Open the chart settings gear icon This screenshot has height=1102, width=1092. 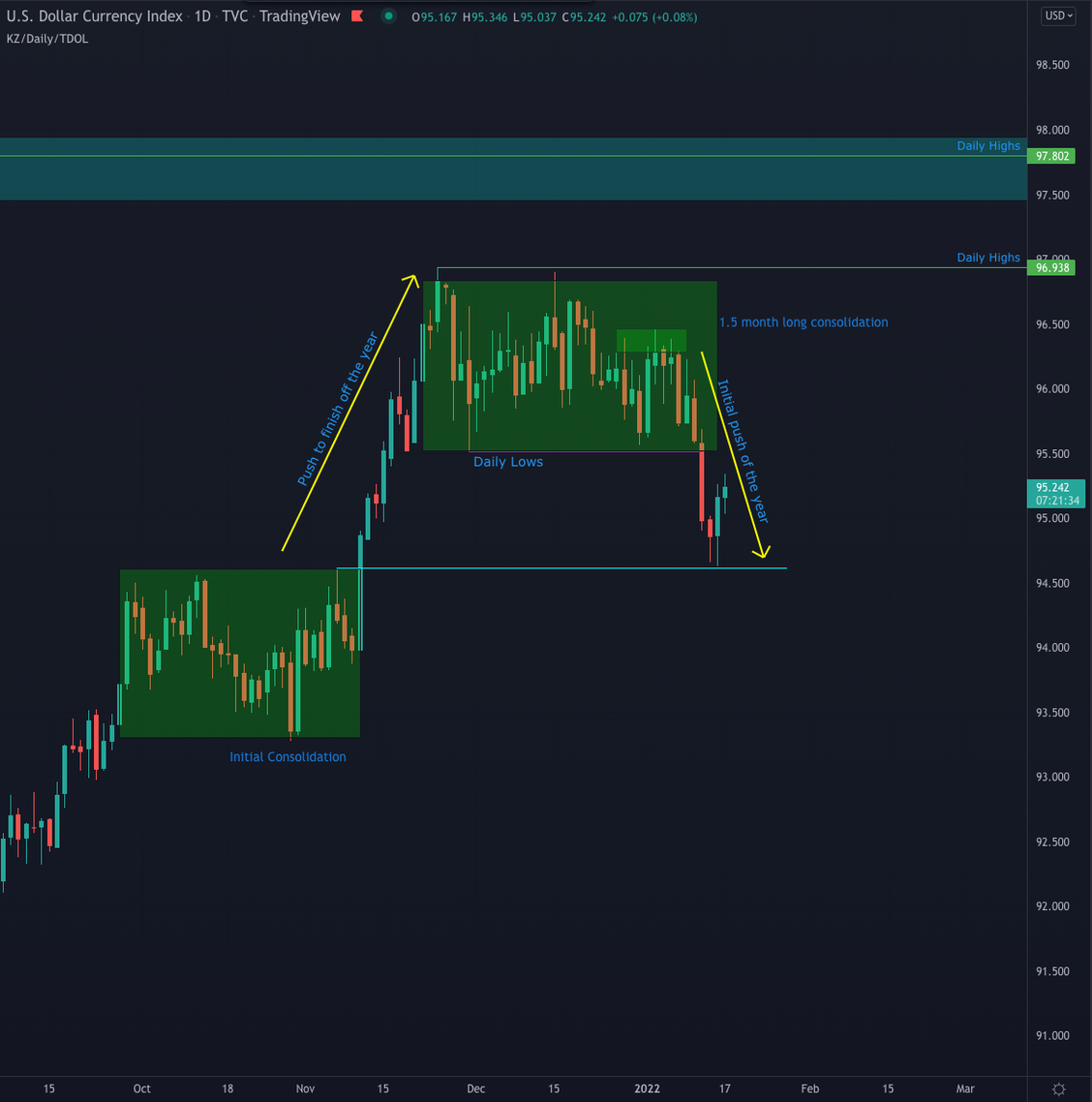point(1058,1089)
